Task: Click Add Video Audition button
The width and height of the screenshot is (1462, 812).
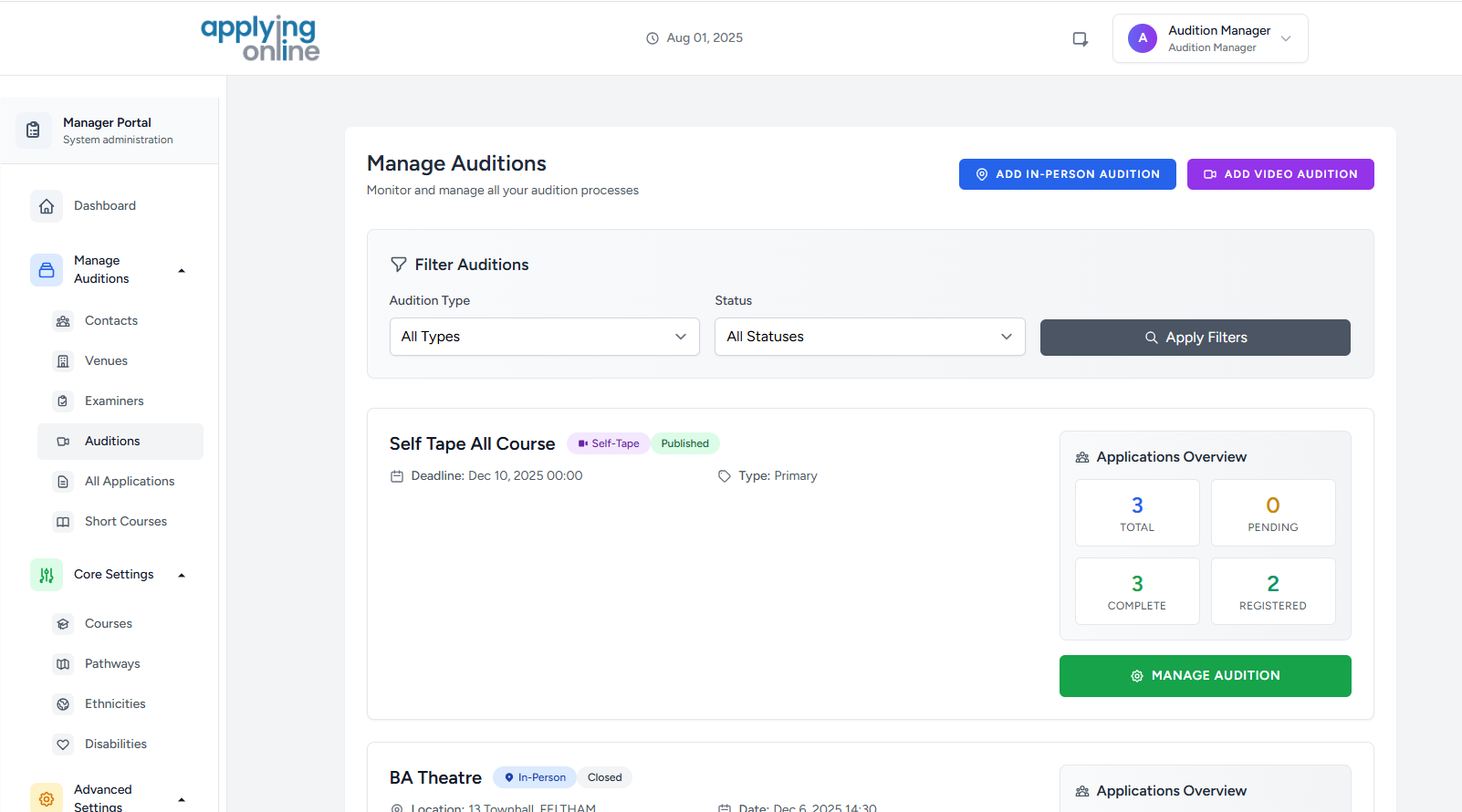Action: pos(1280,174)
